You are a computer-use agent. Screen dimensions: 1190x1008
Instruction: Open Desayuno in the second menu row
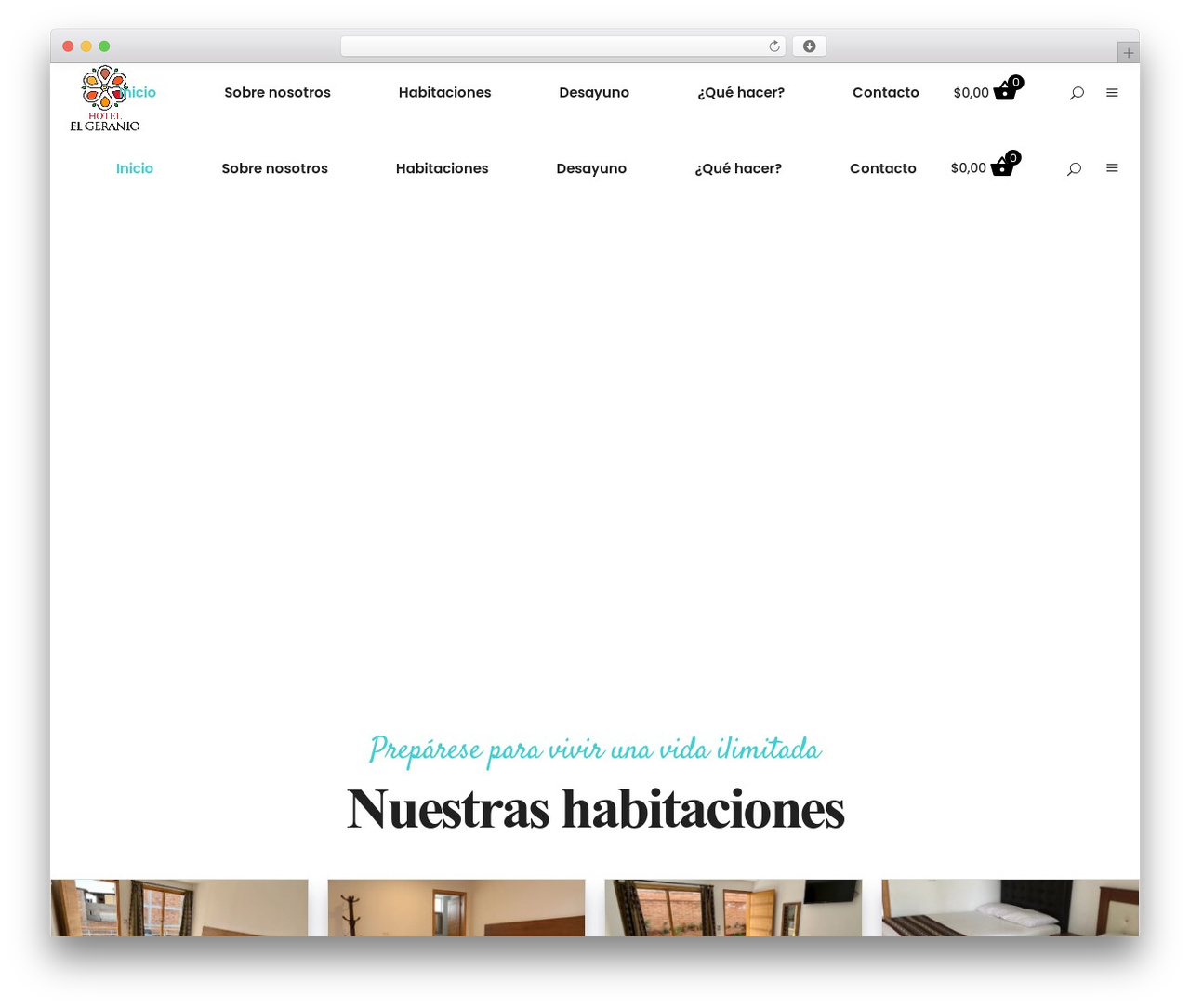591,168
